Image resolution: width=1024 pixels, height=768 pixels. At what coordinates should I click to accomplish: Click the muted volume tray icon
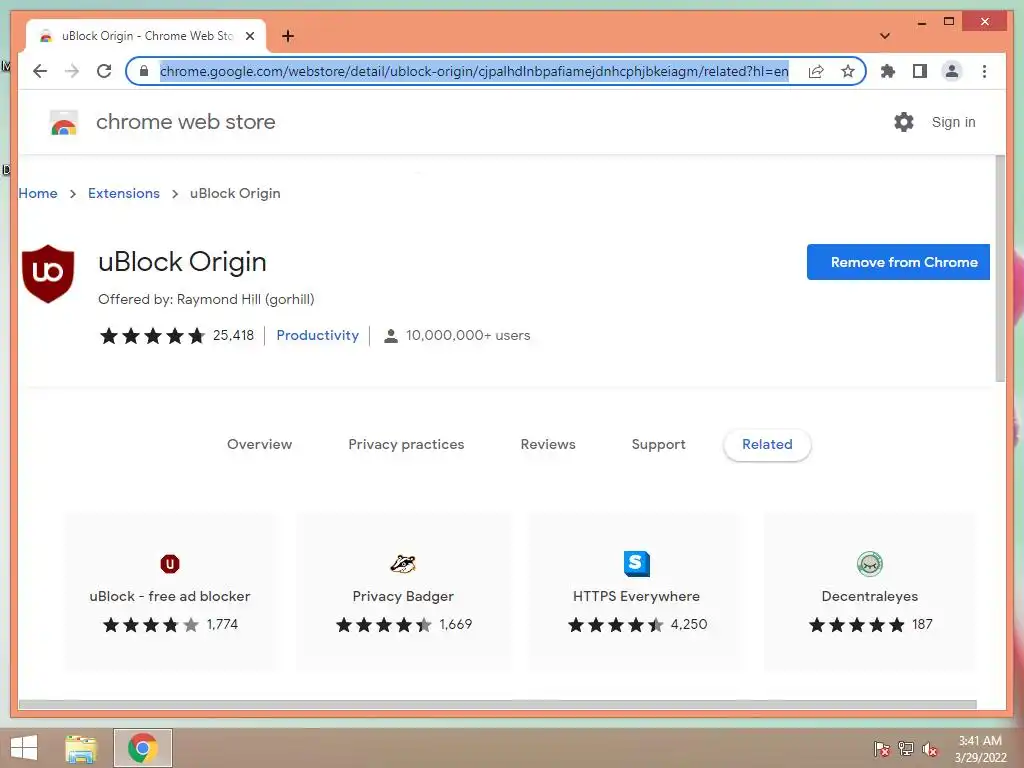(x=930, y=748)
